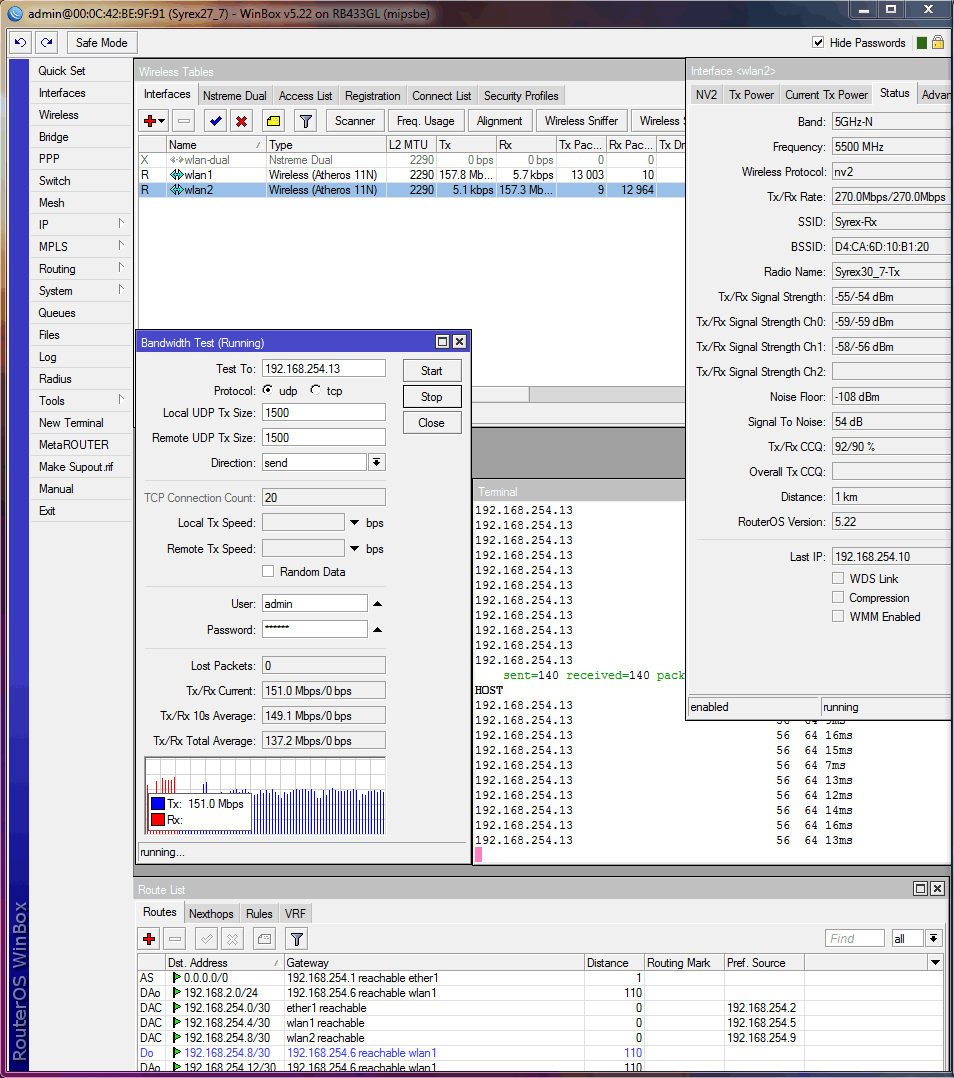Image resolution: width=954 pixels, height=1078 pixels.
Task: Click the Safe Mode button
Action: pos(102,43)
